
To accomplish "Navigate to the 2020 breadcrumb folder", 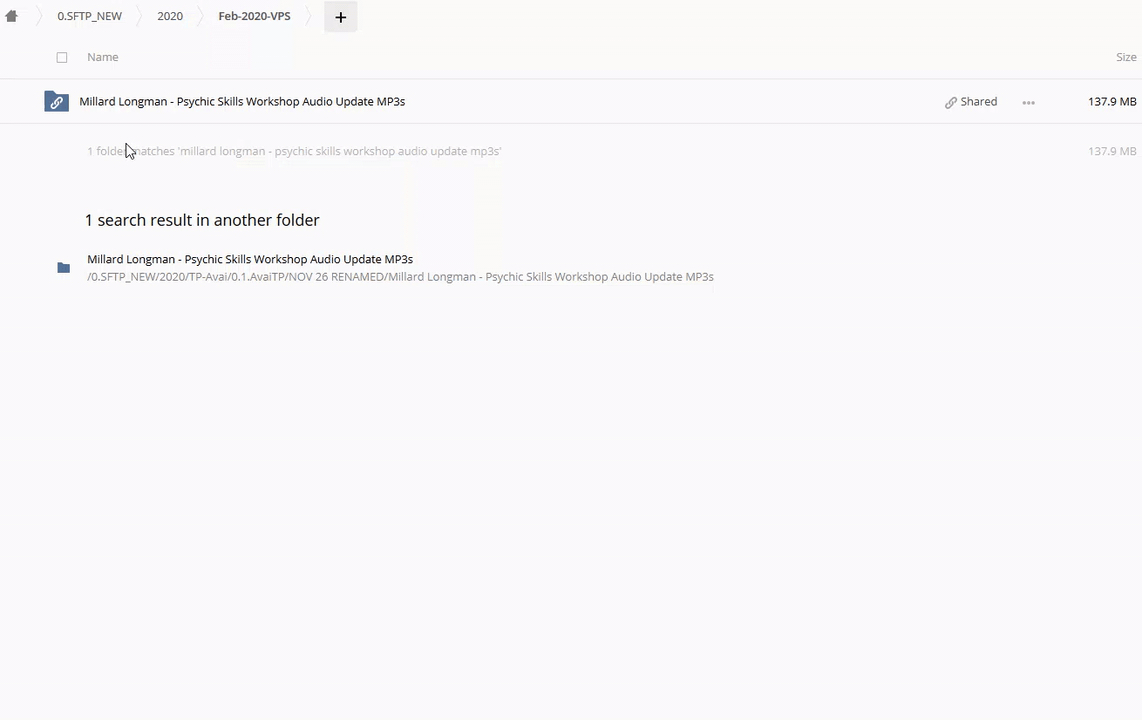I will point(170,16).
